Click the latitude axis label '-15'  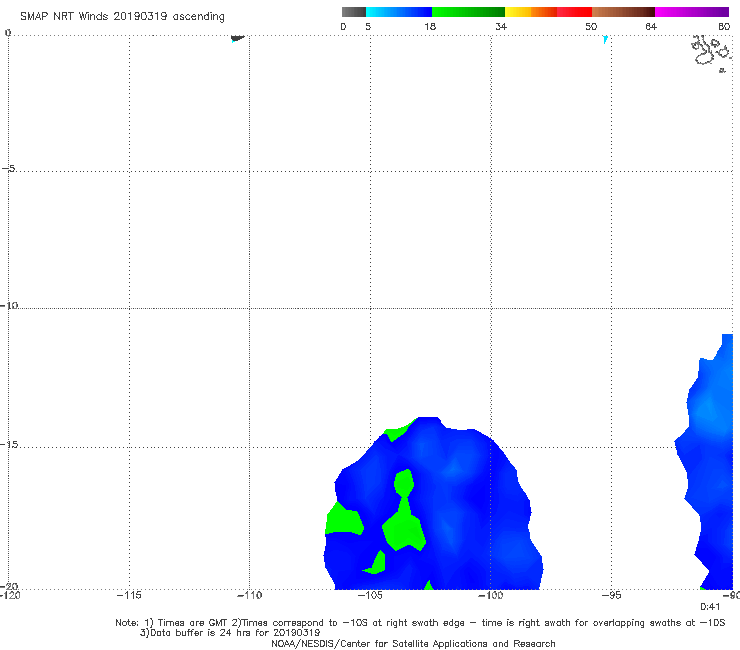click(9, 444)
